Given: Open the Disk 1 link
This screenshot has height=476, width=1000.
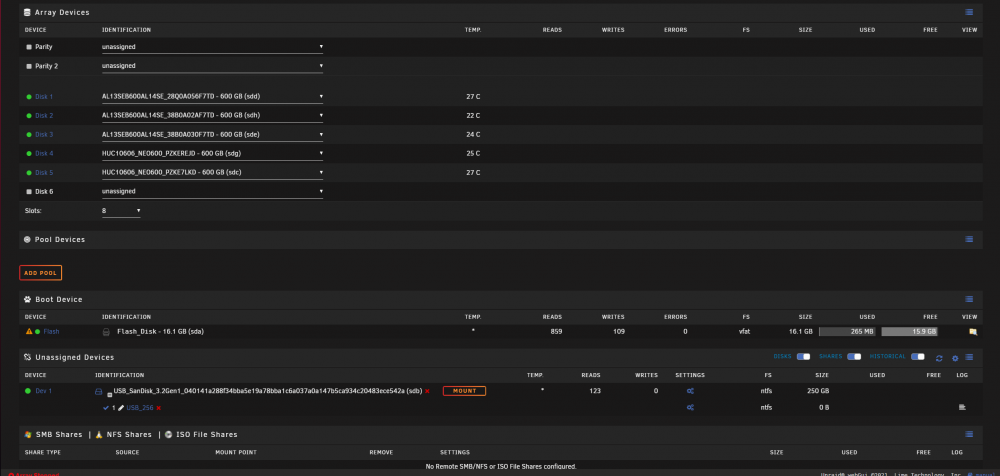Looking at the screenshot, I should pos(44,97).
